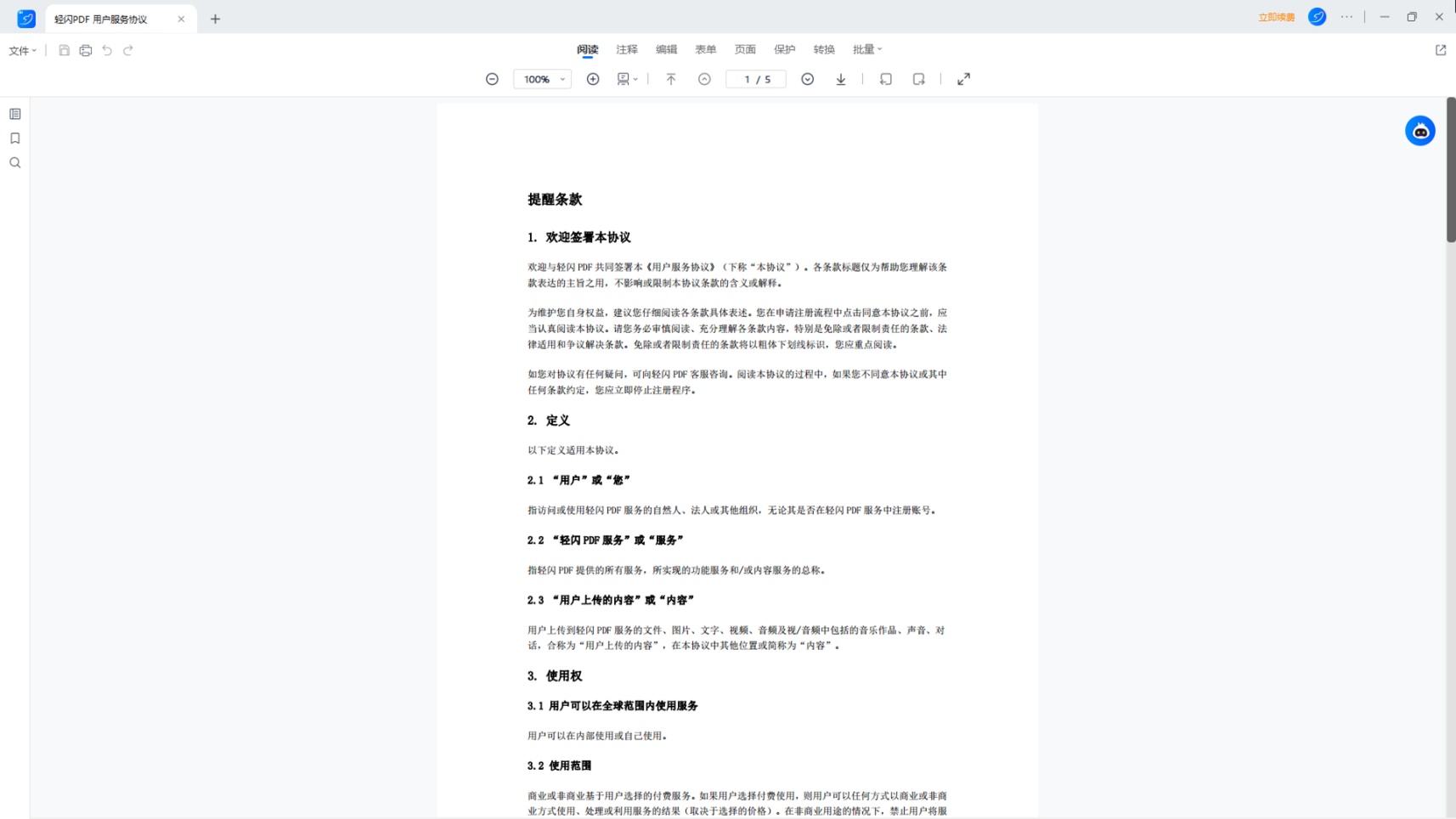Viewport: 1456px width, 819px height.
Task: Click the app logo icon at top left
Action: [26, 18]
